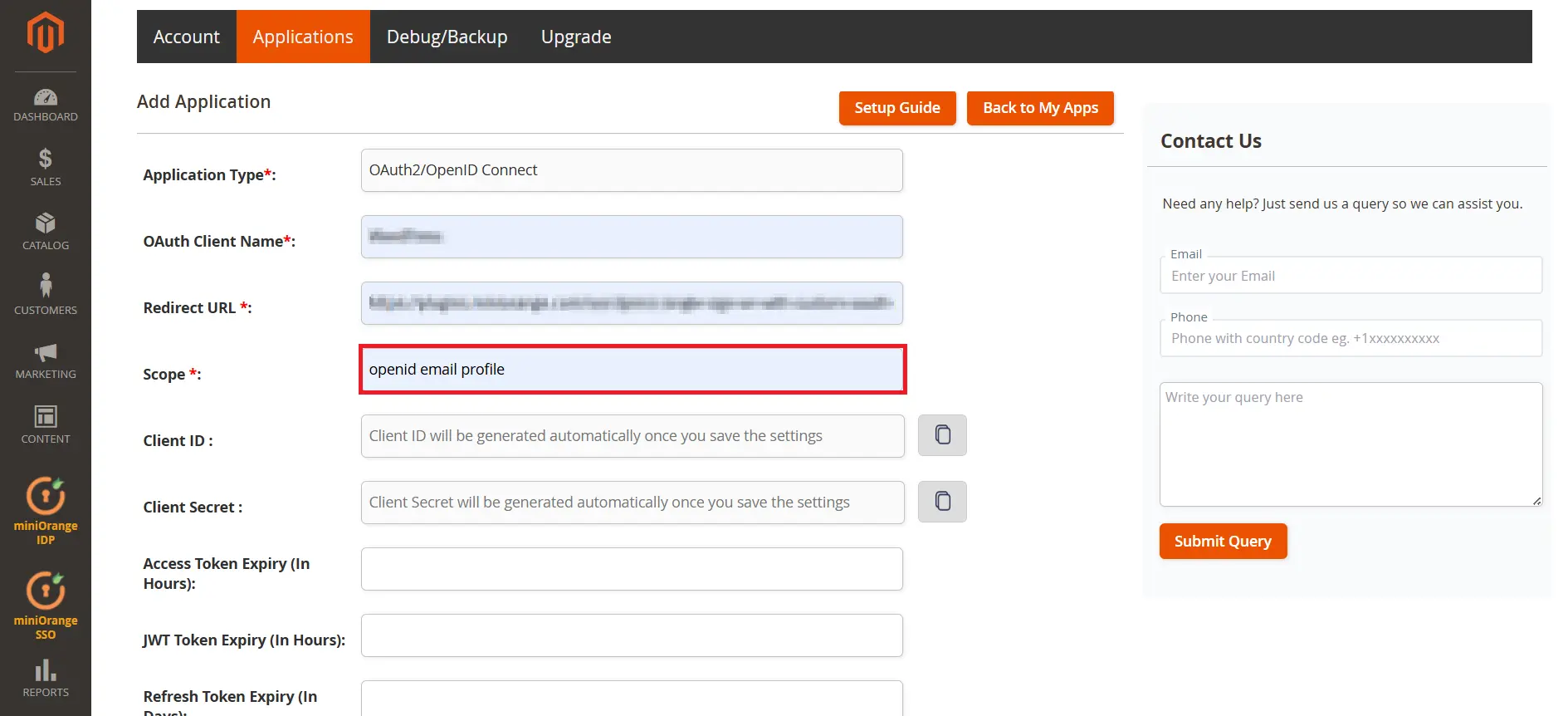
Task: Open the Catalog sidebar menu
Action: coord(46,232)
